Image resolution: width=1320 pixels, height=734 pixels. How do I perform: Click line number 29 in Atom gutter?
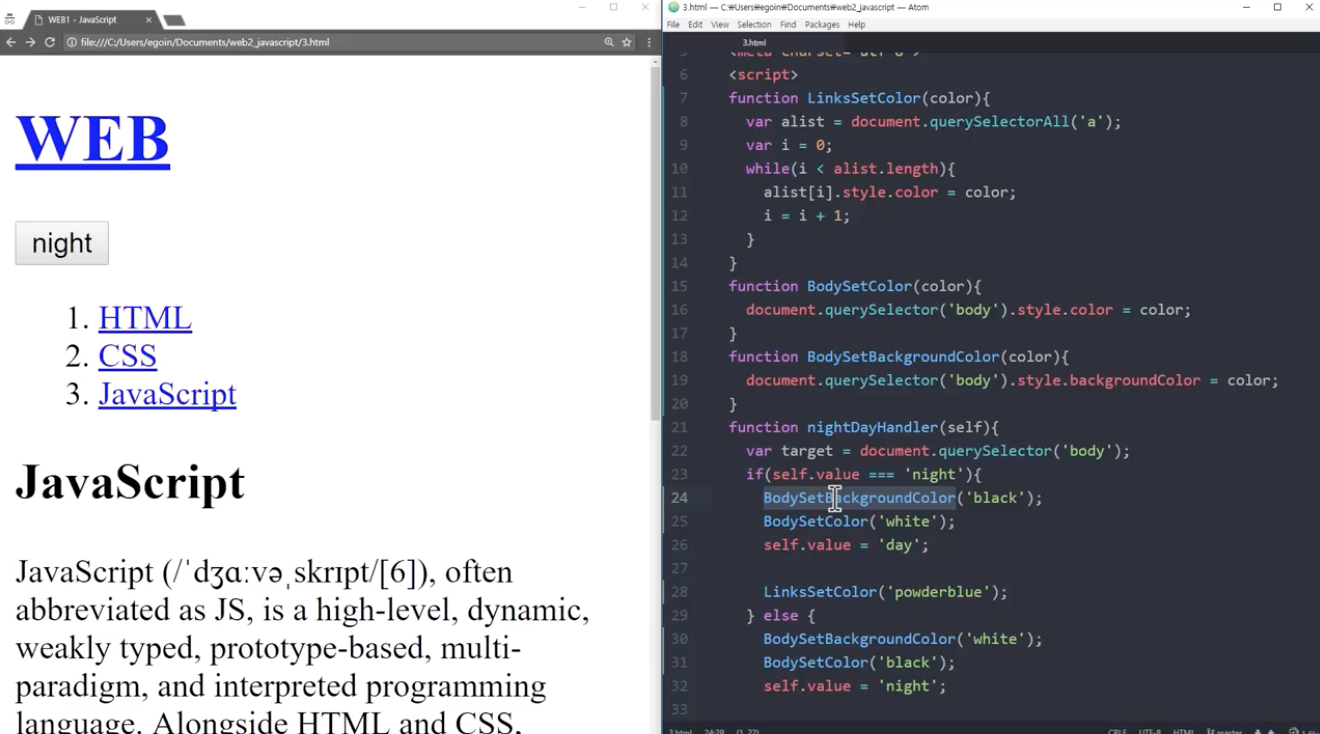pyautogui.click(x=680, y=615)
